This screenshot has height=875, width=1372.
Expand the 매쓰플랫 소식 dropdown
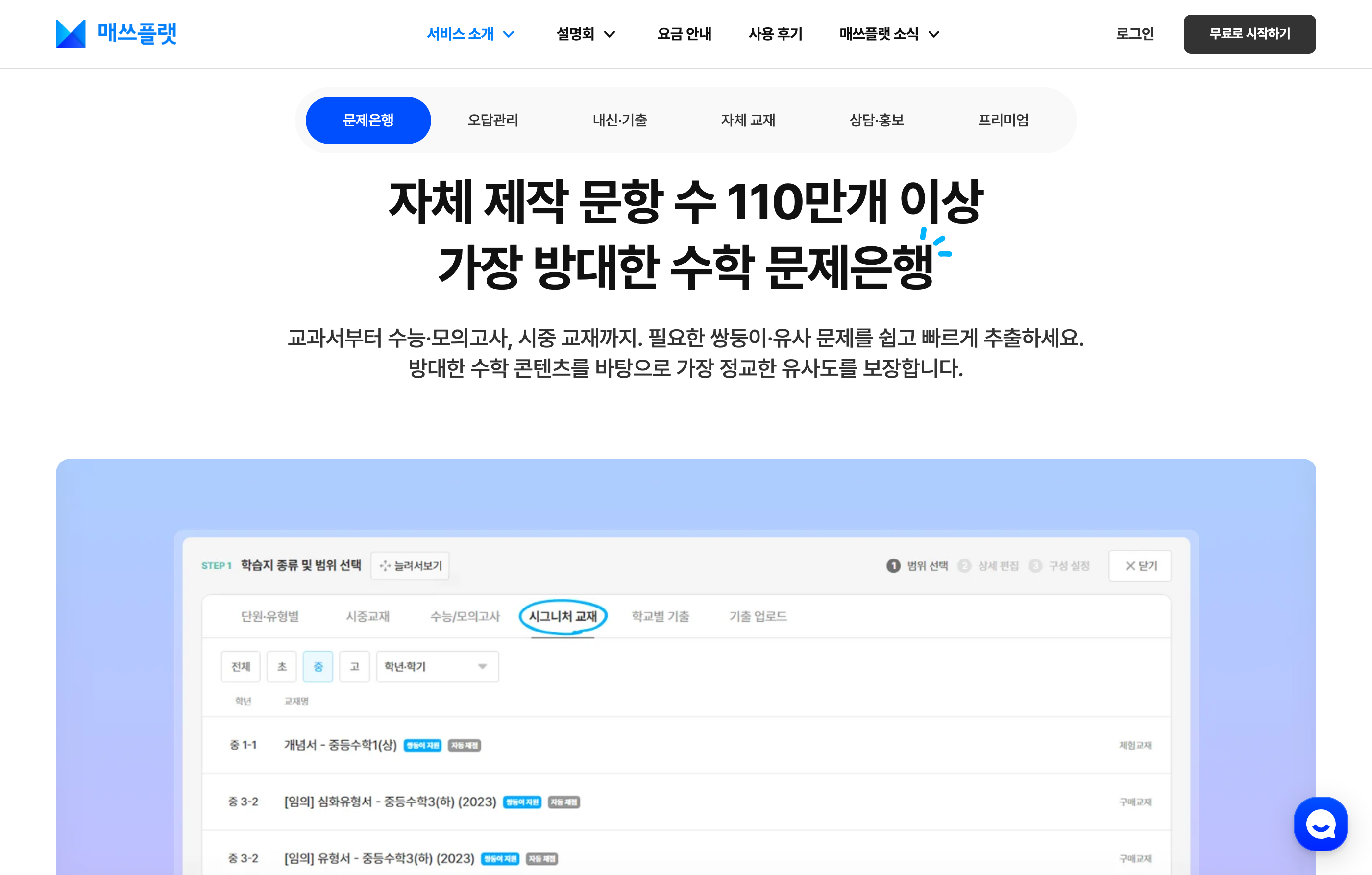coord(889,34)
